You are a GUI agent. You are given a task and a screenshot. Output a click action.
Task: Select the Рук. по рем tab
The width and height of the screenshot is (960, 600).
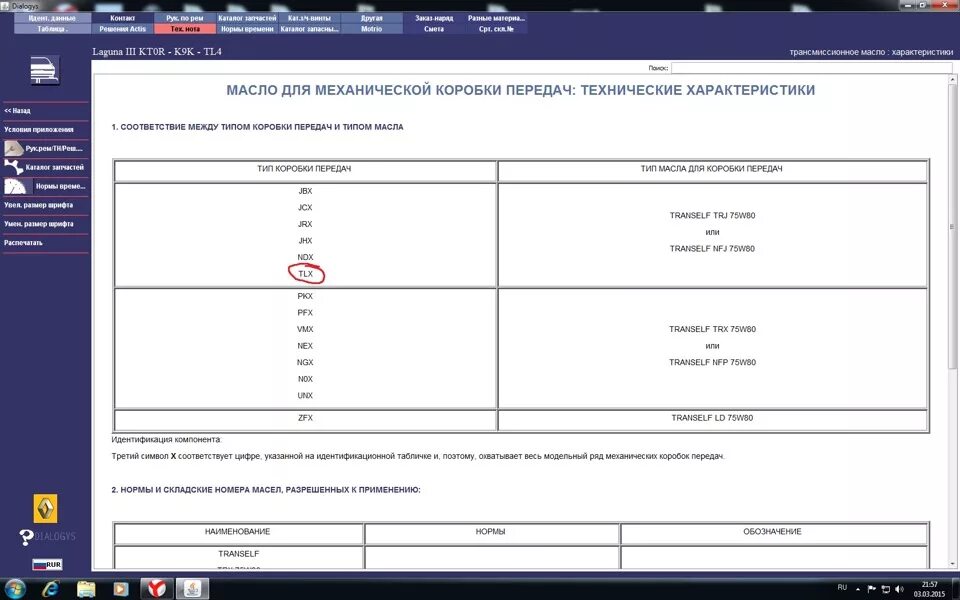tap(185, 18)
